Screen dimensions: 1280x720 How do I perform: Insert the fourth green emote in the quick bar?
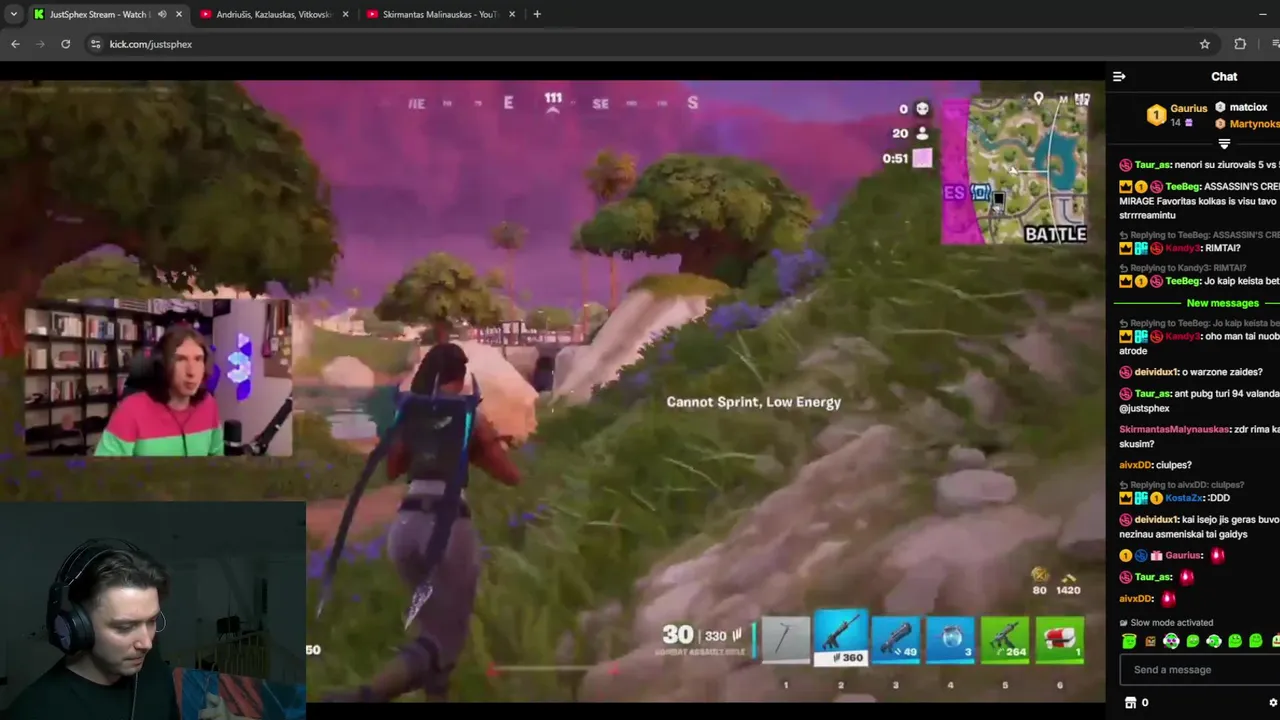point(1192,641)
